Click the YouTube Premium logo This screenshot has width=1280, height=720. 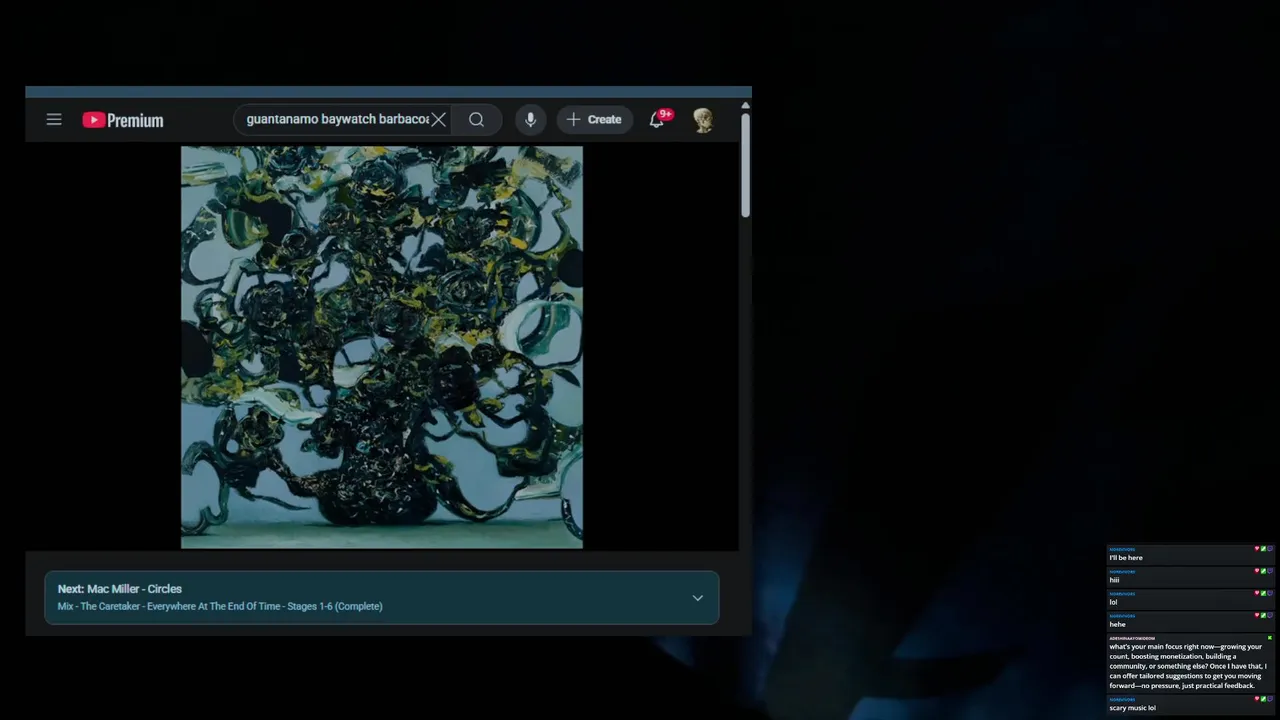[123, 120]
